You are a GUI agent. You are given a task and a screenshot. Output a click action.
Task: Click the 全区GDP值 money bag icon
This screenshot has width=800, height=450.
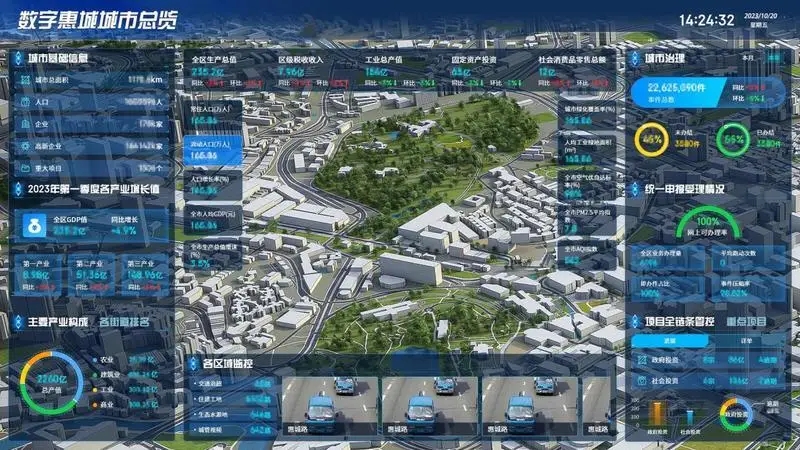click(35, 227)
